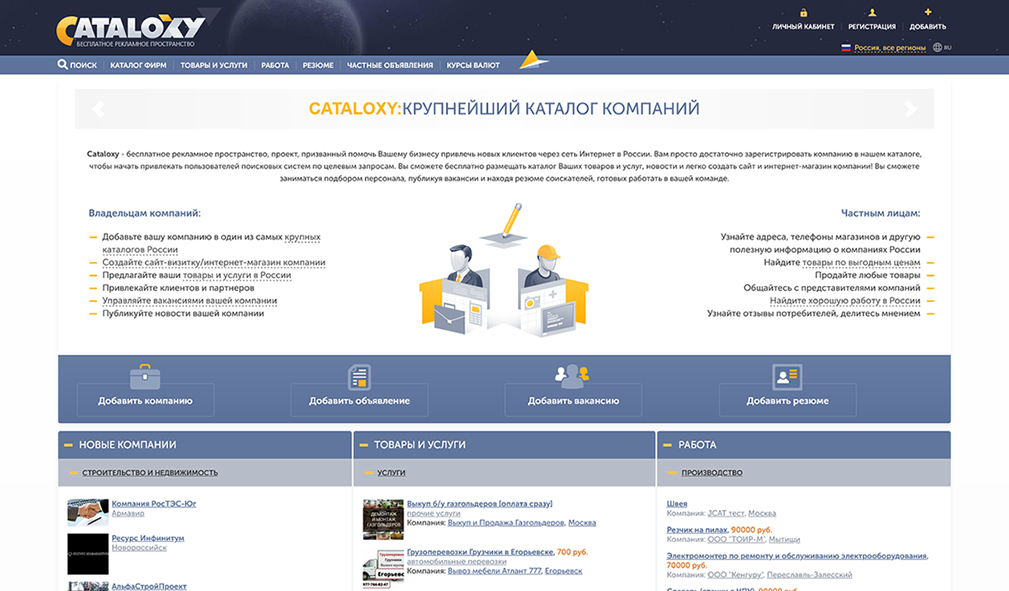
Task: Open the Швея job listing
Action: [677, 503]
